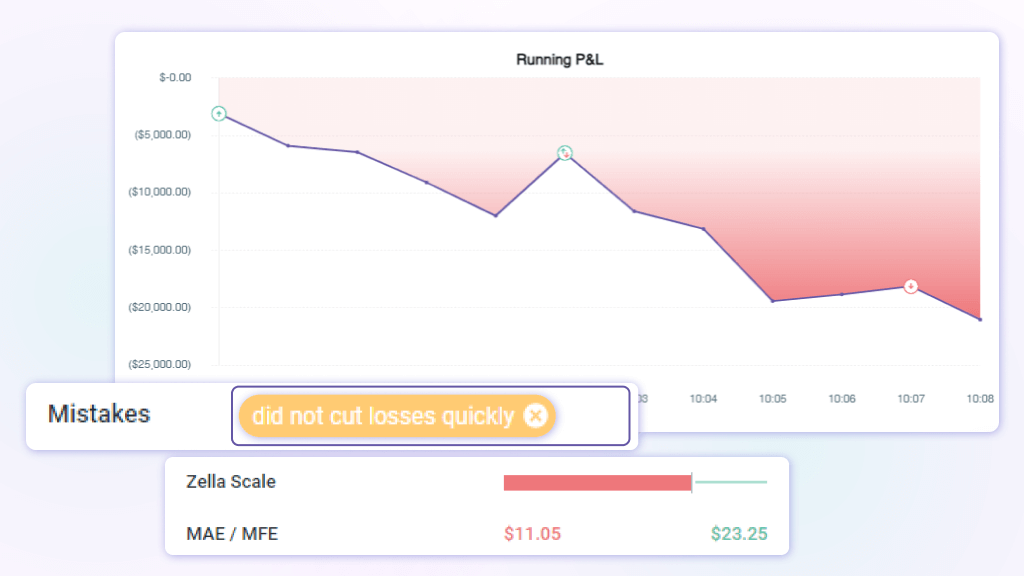
Task: Click the Zella Scale label
Action: point(231,482)
